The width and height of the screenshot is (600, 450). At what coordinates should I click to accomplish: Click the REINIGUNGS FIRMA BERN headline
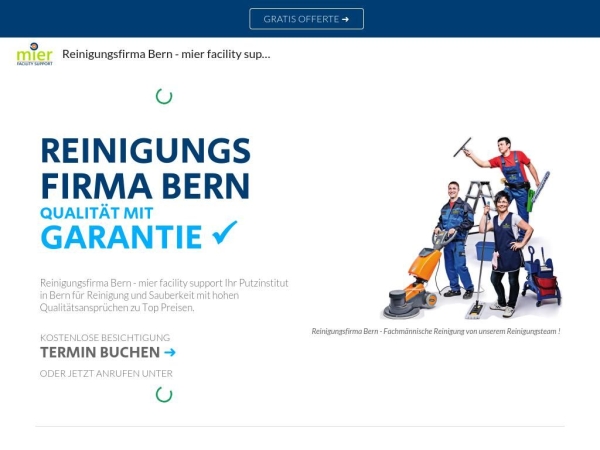[145, 168]
